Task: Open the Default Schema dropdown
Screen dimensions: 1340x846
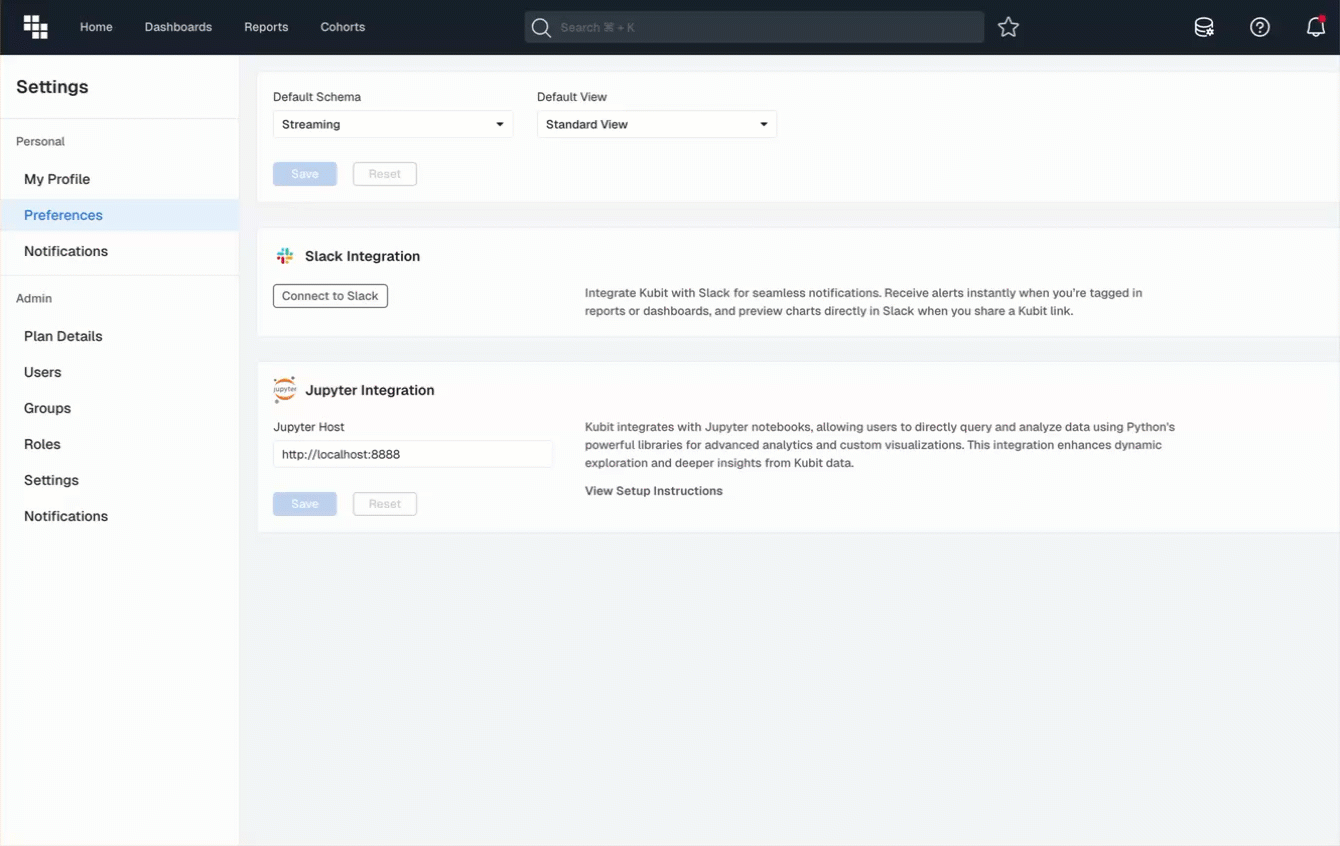Action: (393, 124)
